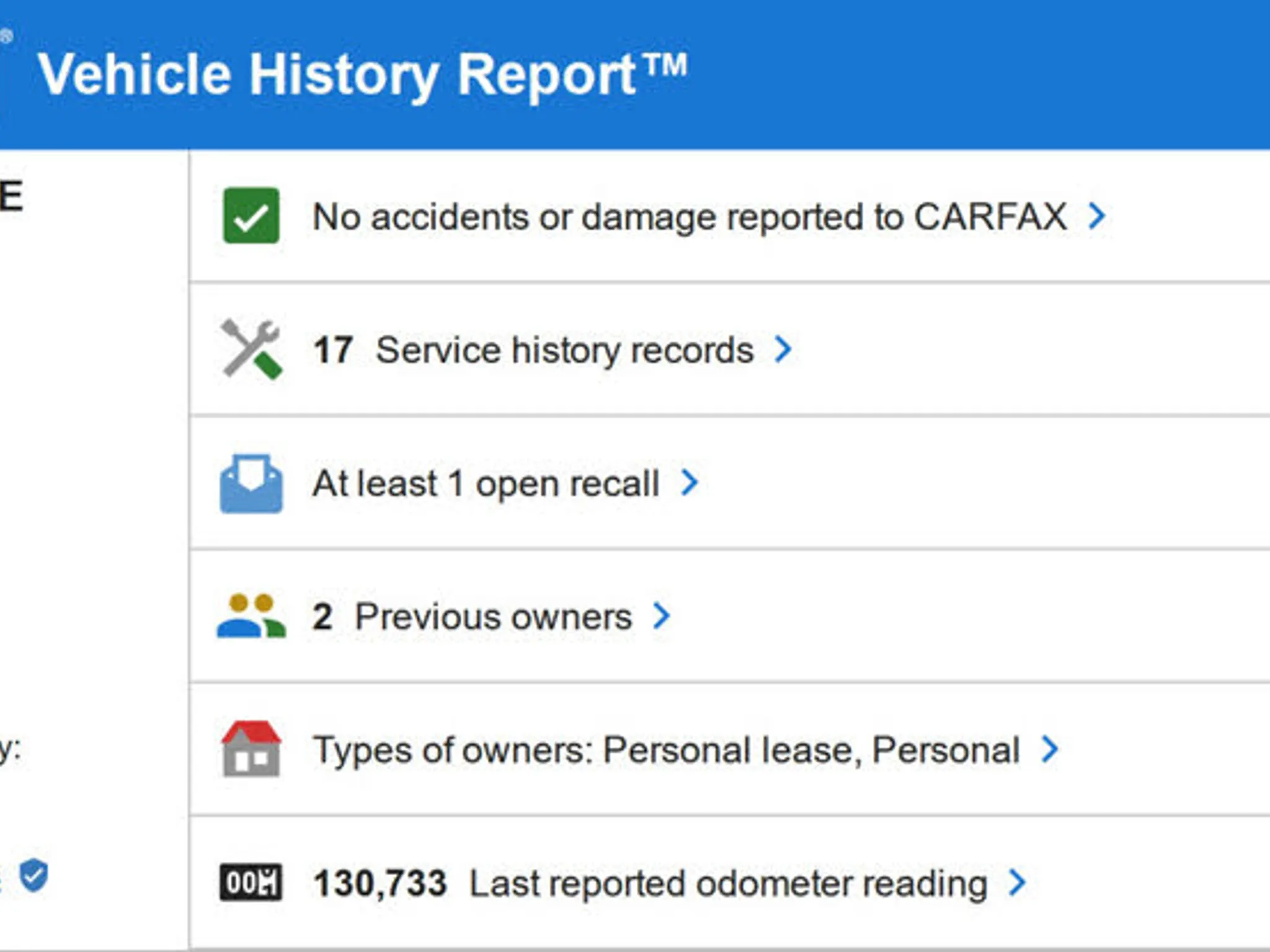The width and height of the screenshot is (1270, 952).
Task: Open At least 1 open recall link
Action: click(x=486, y=483)
